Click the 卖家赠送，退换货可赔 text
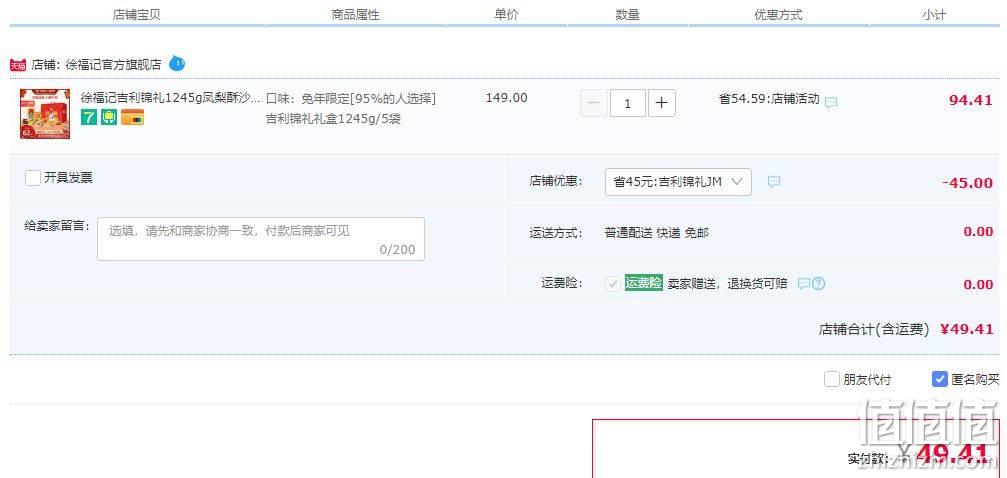1007x478 pixels. pyautogui.click(x=728, y=283)
